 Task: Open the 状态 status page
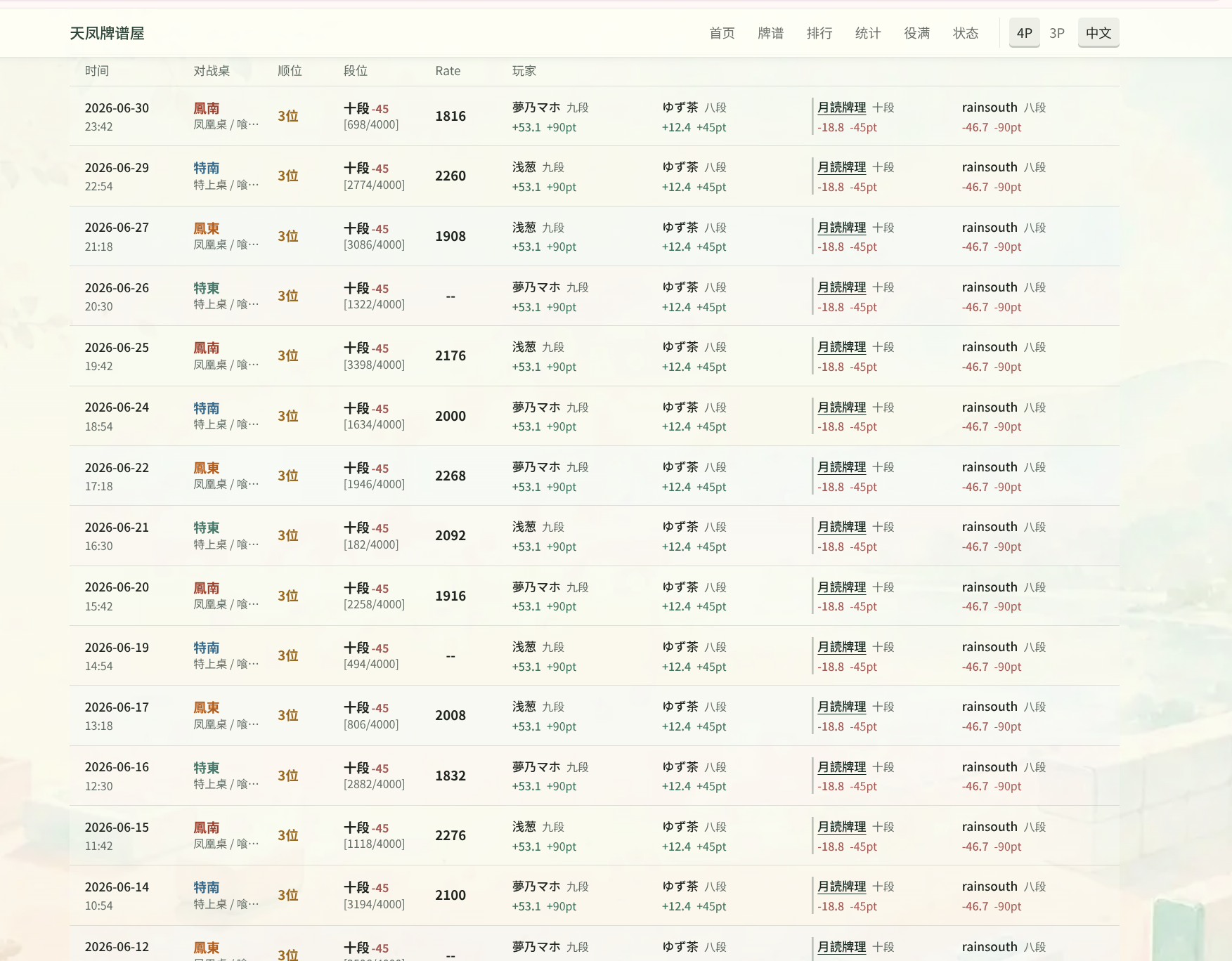tap(966, 33)
